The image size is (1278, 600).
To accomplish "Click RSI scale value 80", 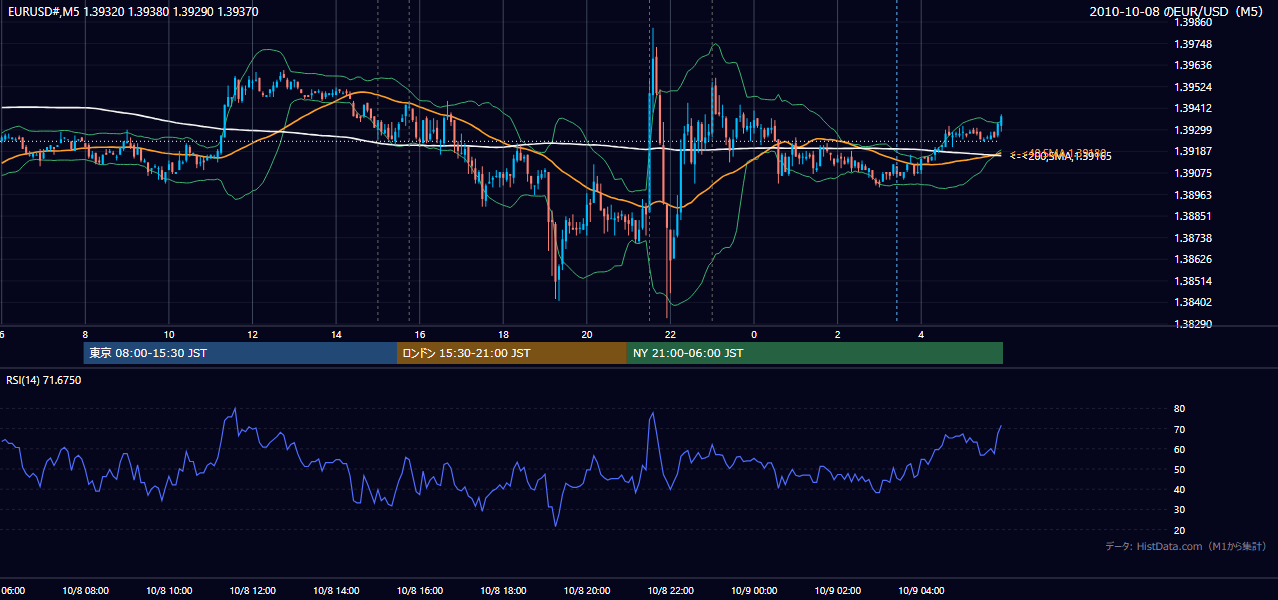I will 1179,409.
